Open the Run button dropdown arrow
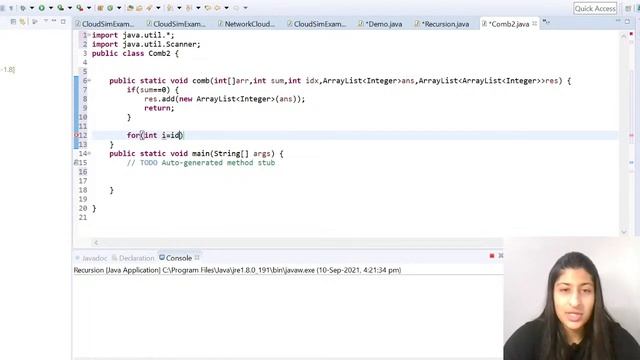640x360 pixels. coord(51,8)
